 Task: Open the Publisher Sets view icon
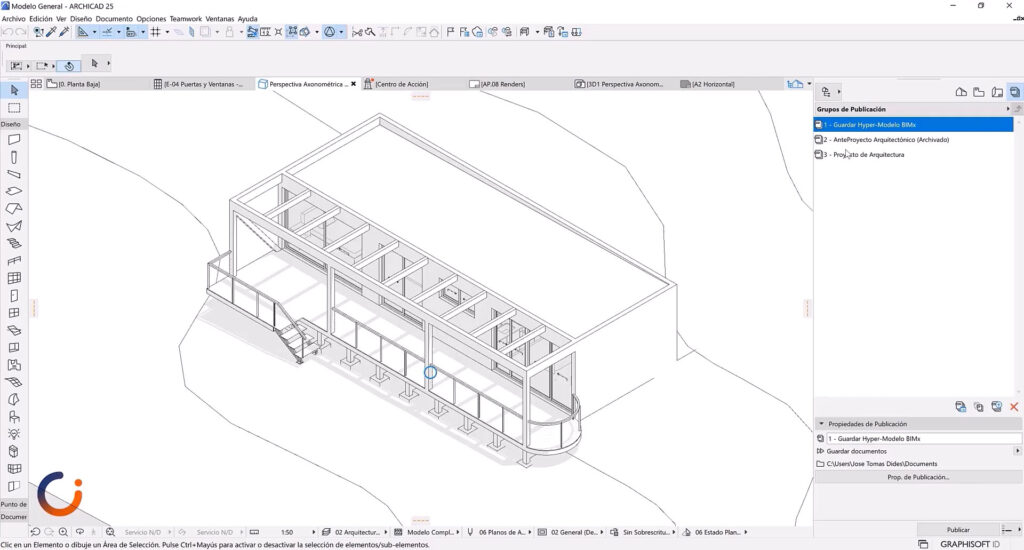click(x=1015, y=92)
